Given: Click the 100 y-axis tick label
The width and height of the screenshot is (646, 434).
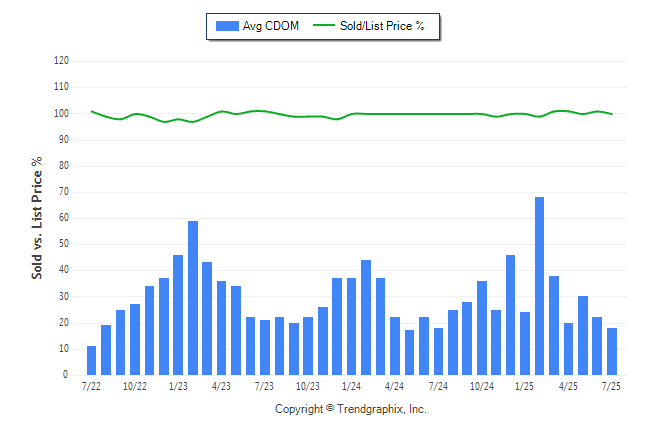Looking at the screenshot, I should coord(61,113).
